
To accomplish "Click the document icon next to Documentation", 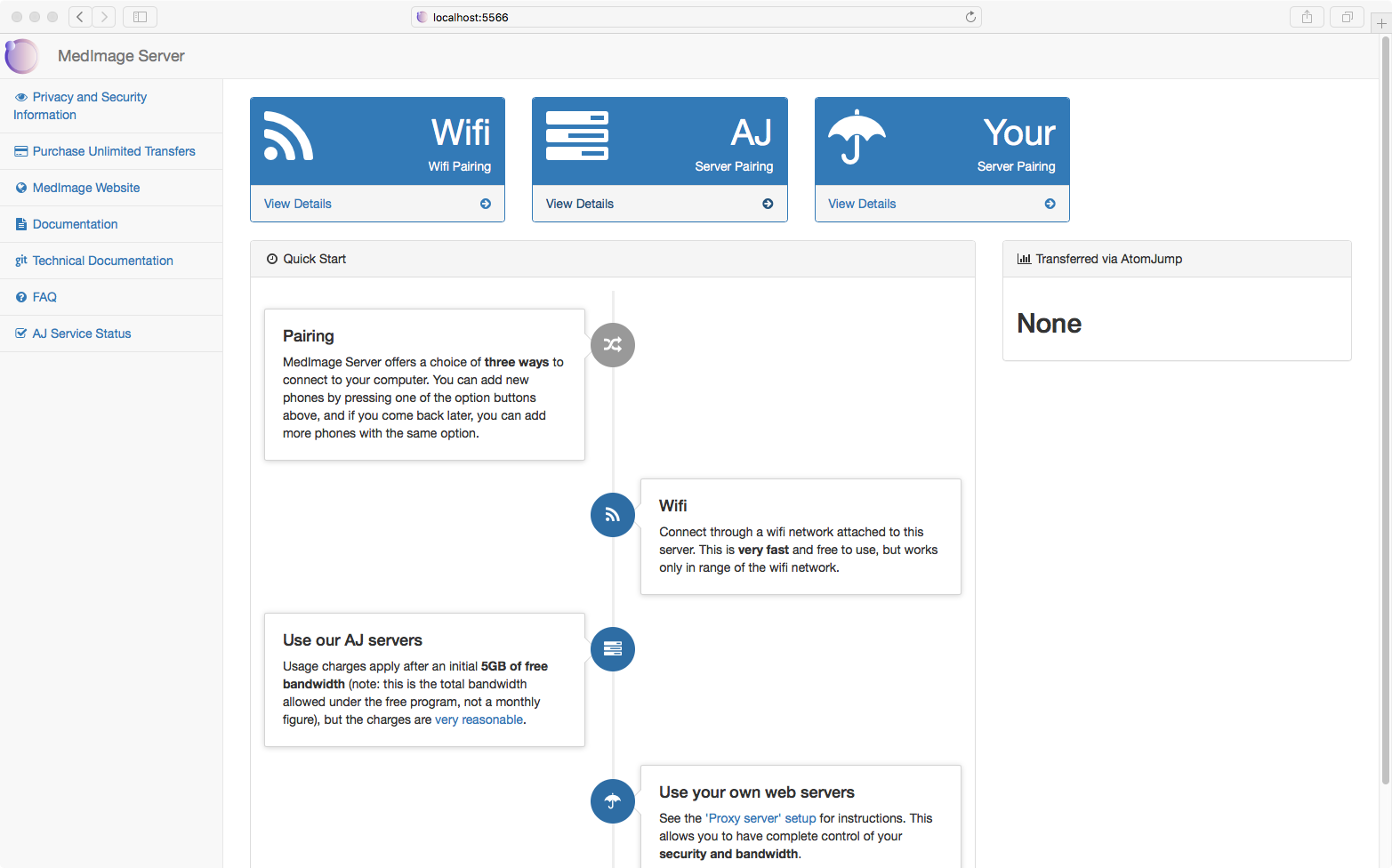I will coord(21,224).
